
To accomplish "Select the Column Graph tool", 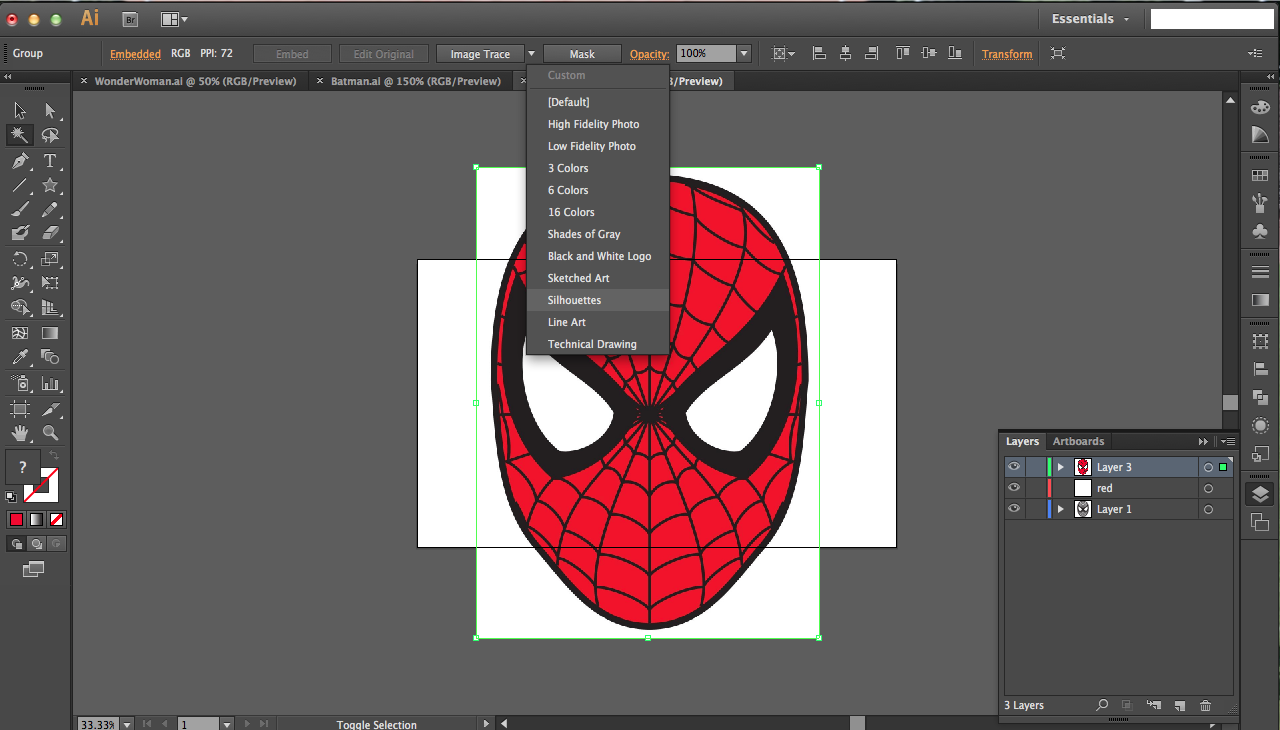I will click(x=50, y=383).
